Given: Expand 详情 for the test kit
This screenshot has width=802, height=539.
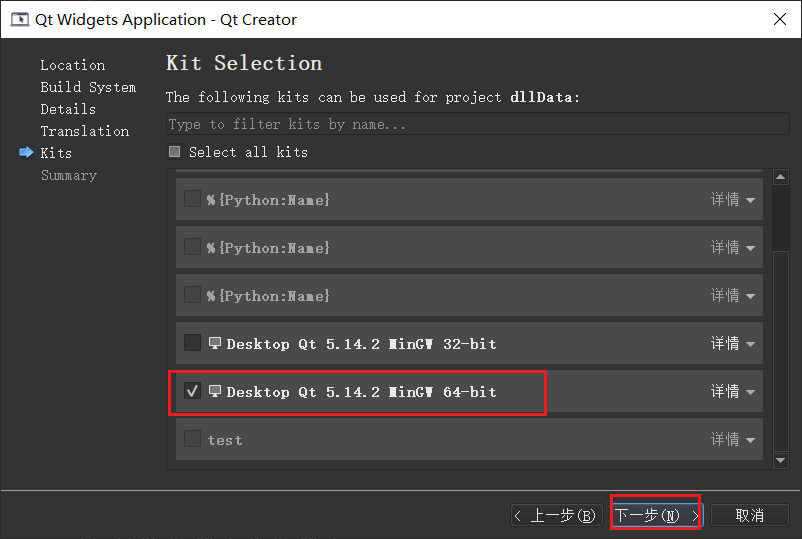Looking at the screenshot, I should click(x=732, y=439).
